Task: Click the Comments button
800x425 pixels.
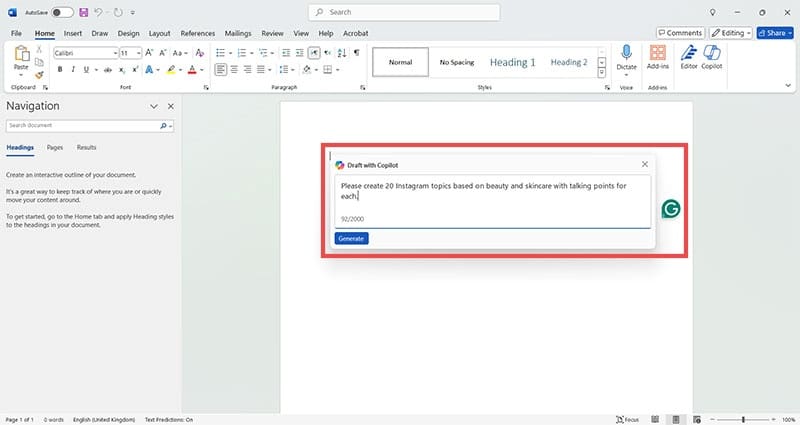Action: point(681,33)
